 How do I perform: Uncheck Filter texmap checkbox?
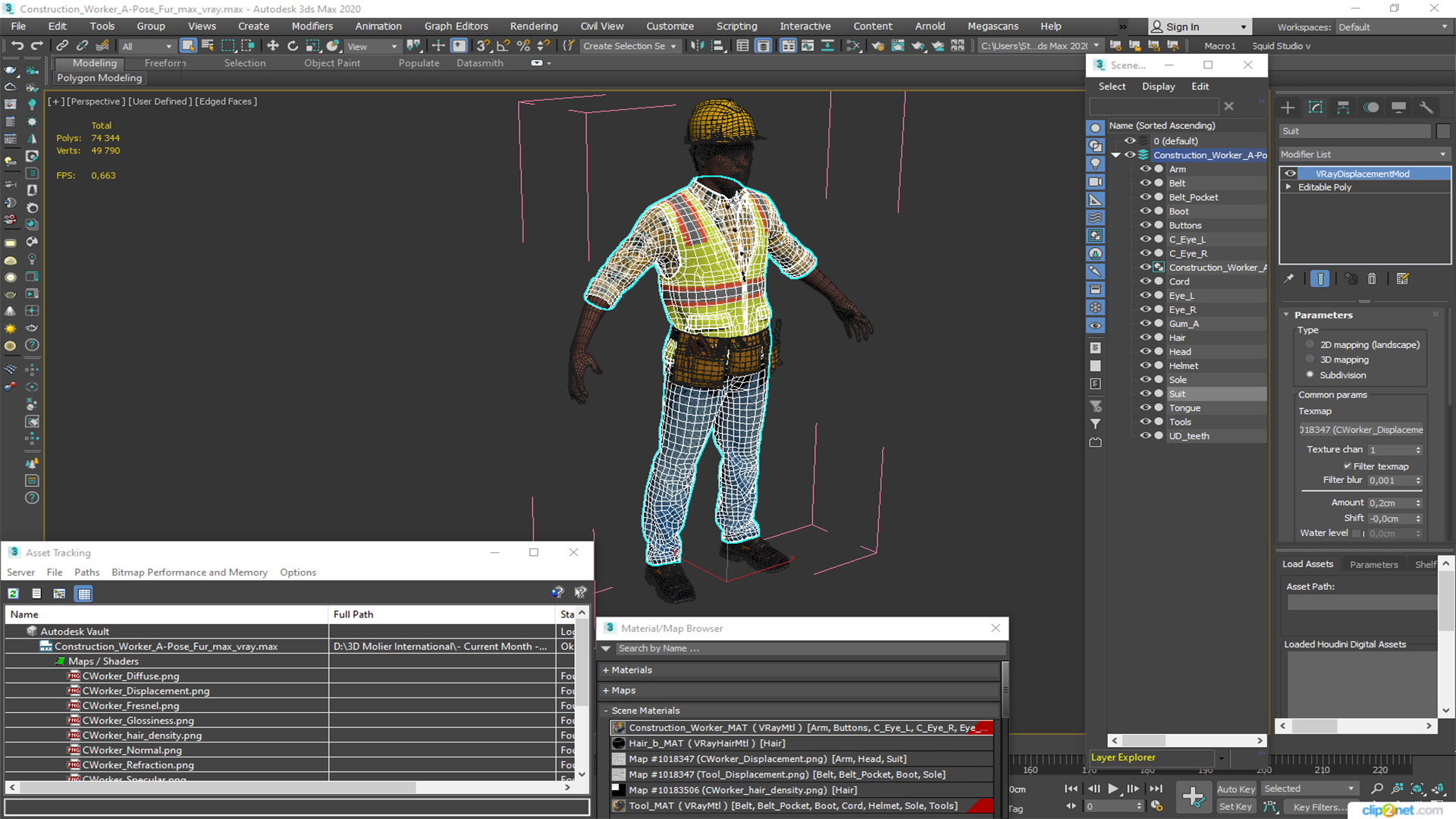[1348, 466]
